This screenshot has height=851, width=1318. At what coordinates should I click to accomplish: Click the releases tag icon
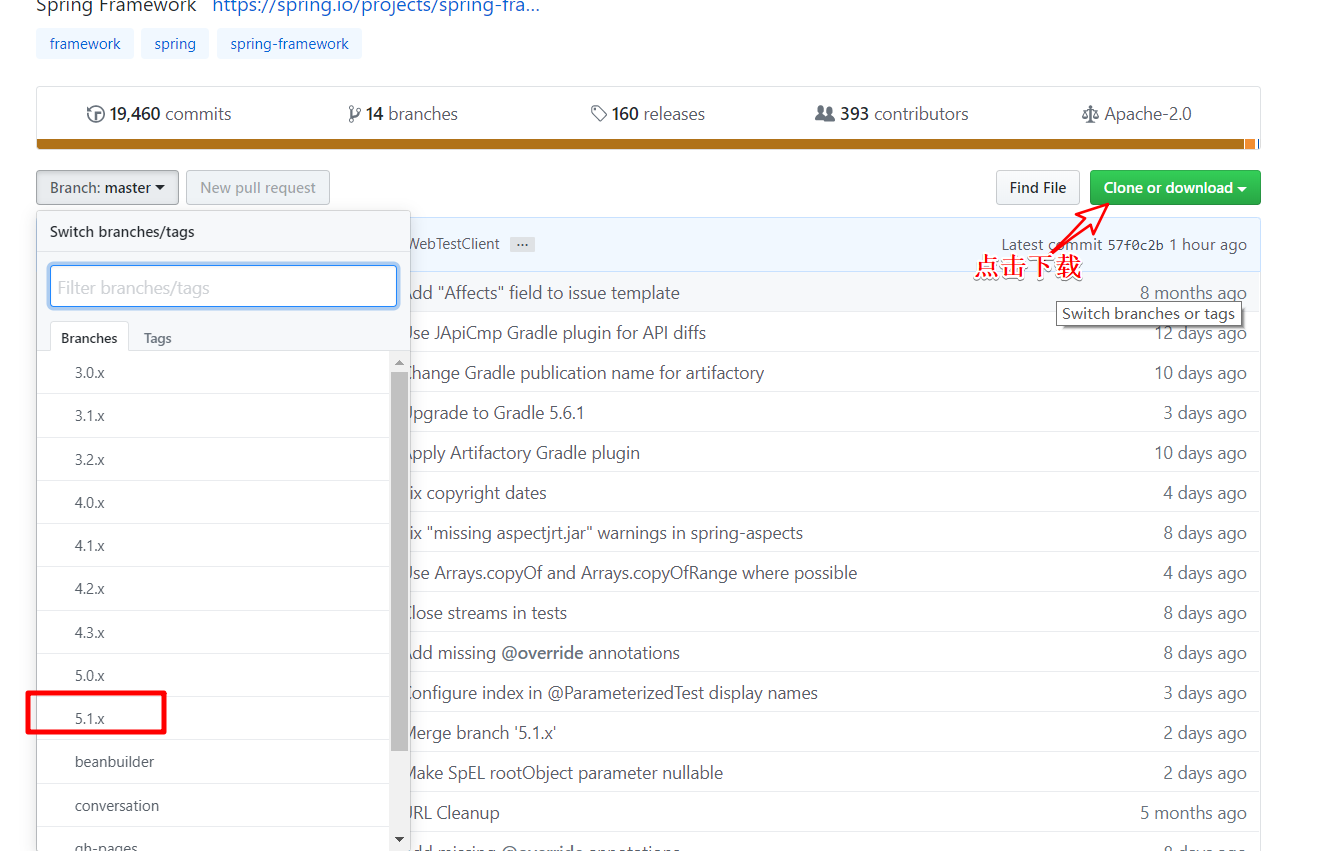coord(599,114)
